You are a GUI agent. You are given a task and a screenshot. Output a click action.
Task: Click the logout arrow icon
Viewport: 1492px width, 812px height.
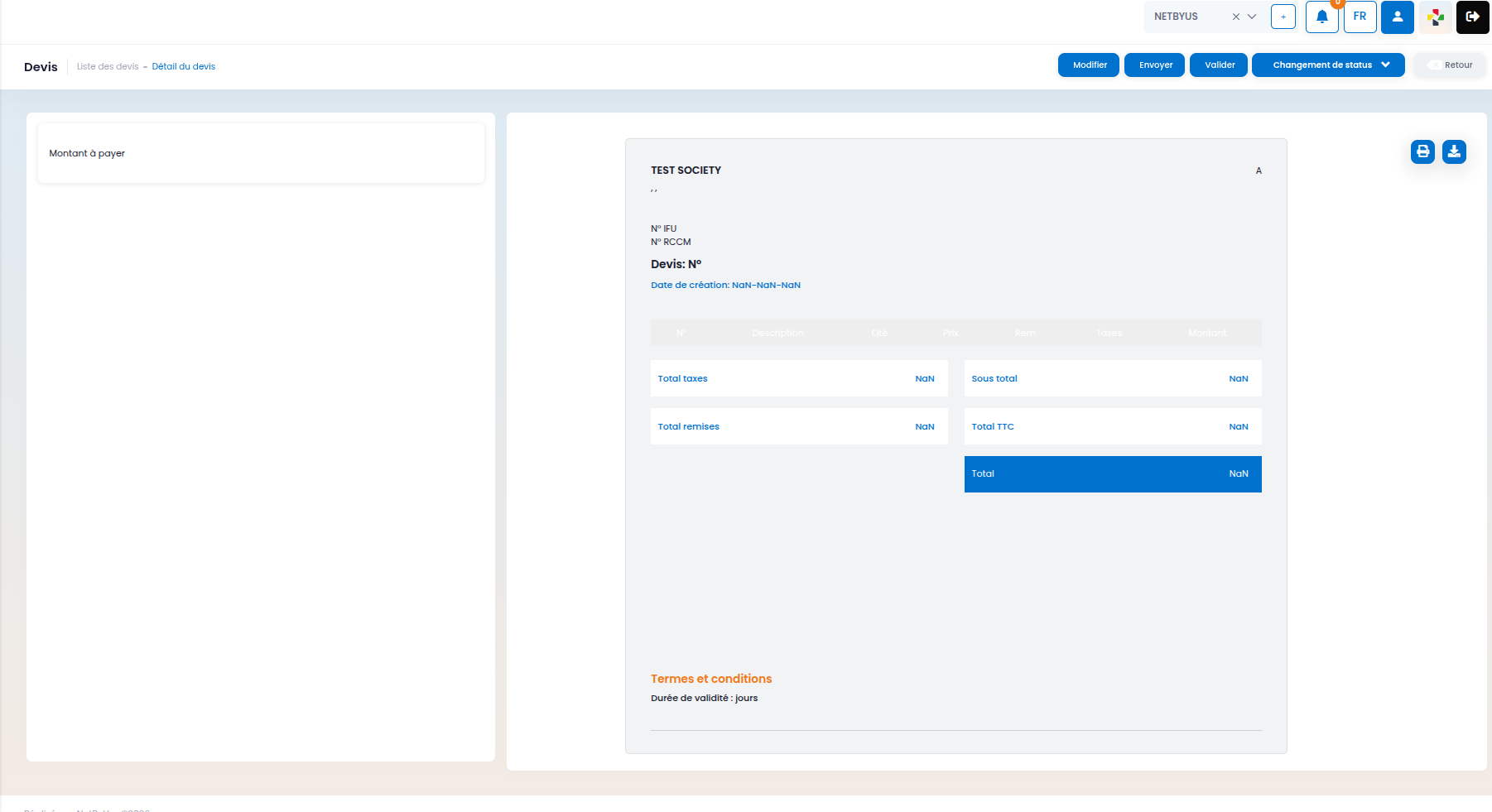pyautogui.click(x=1472, y=17)
